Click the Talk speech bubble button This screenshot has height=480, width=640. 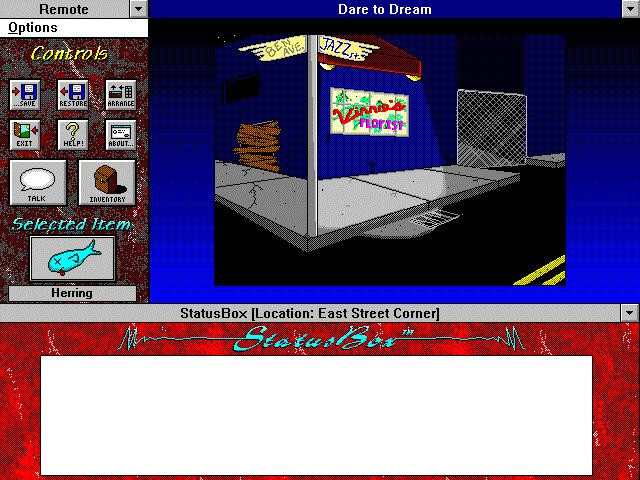point(38,182)
